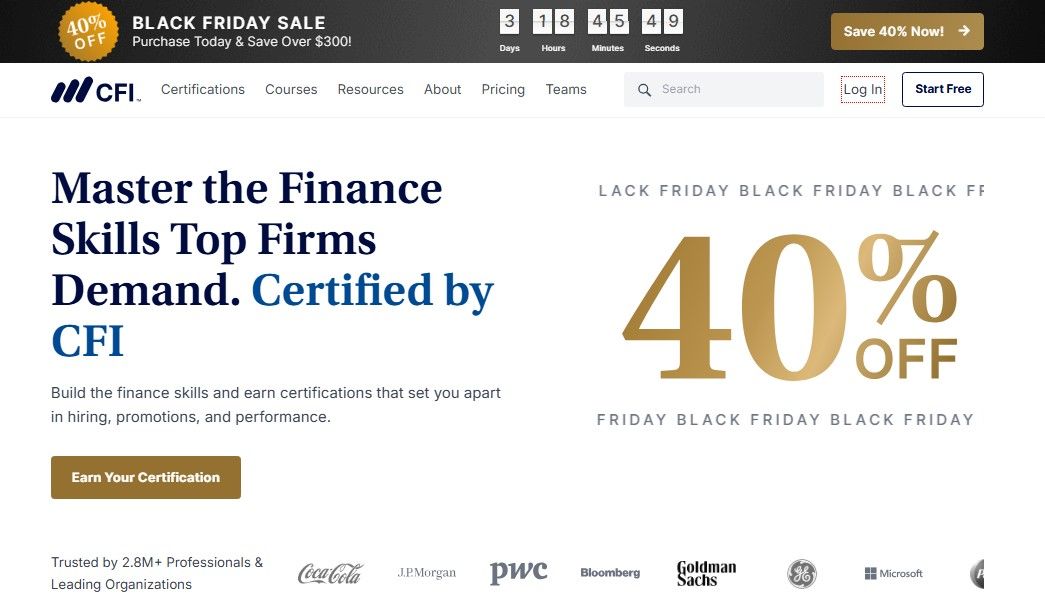Click the Start Free button
This screenshot has width=1045, height=615.
point(942,89)
